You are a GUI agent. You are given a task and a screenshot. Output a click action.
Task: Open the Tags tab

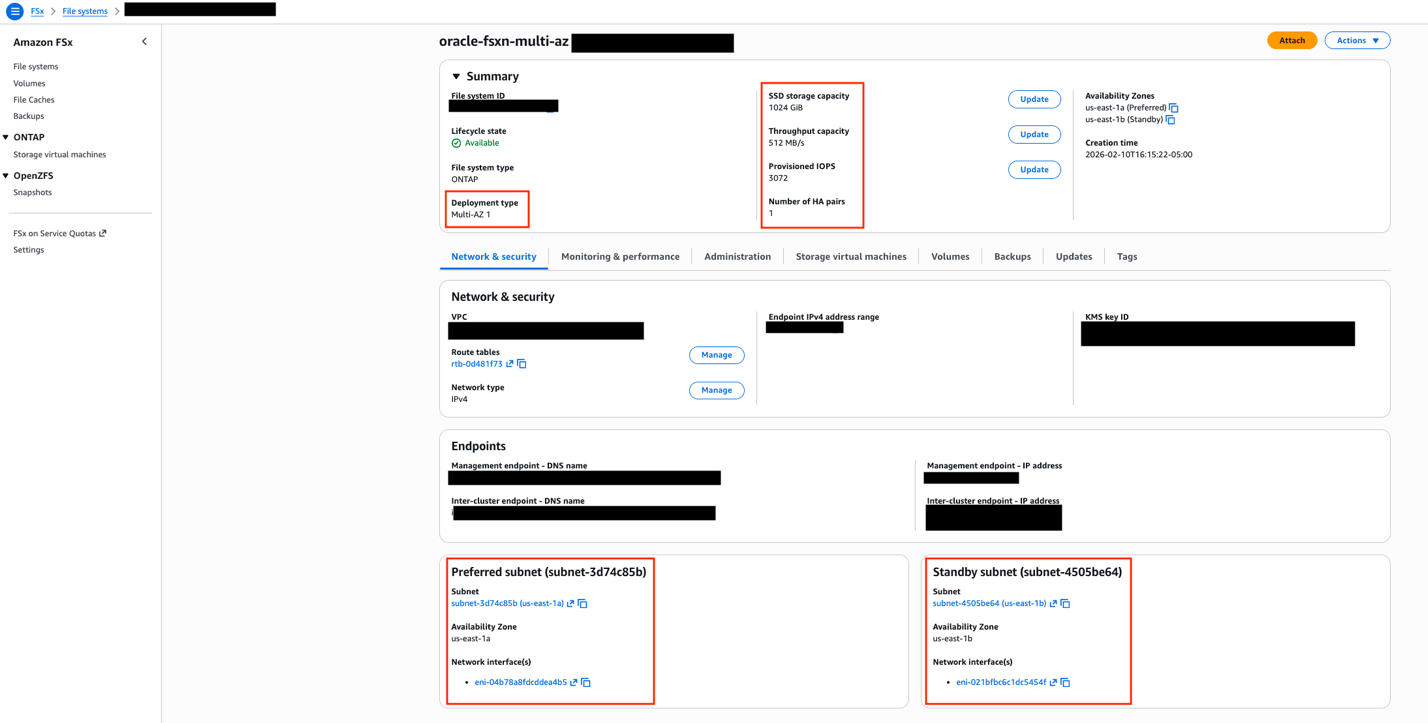tap(1127, 257)
